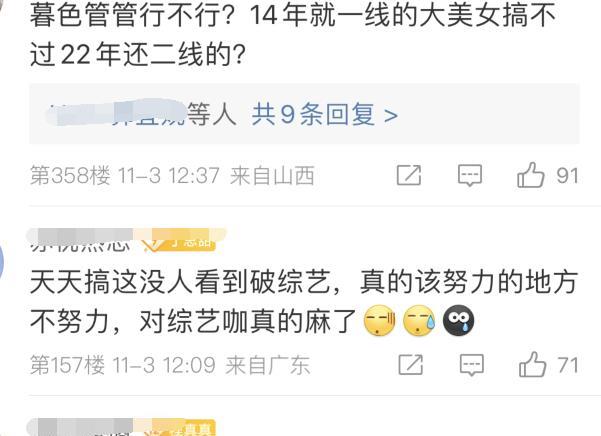Share the floor 157 comment

411,364
